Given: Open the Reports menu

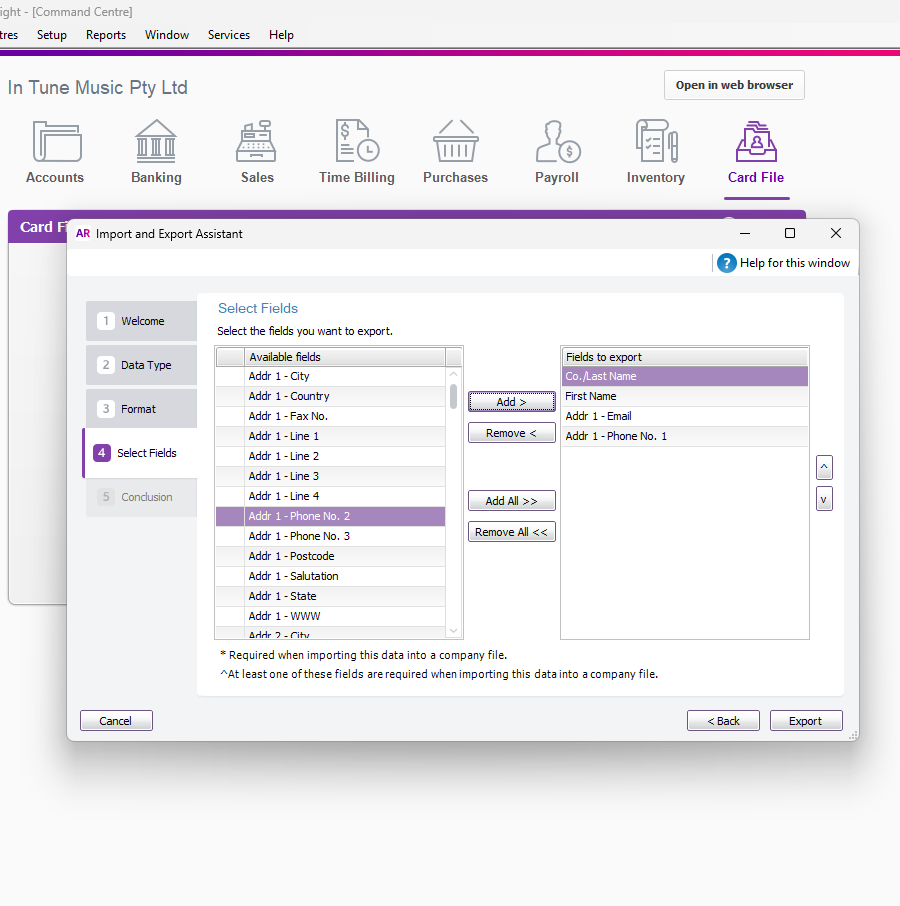Looking at the screenshot, I should (105, 34).
